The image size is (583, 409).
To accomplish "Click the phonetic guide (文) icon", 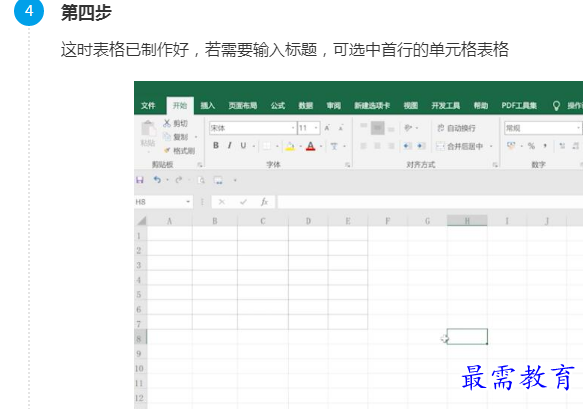I will [x=334, y=146].
